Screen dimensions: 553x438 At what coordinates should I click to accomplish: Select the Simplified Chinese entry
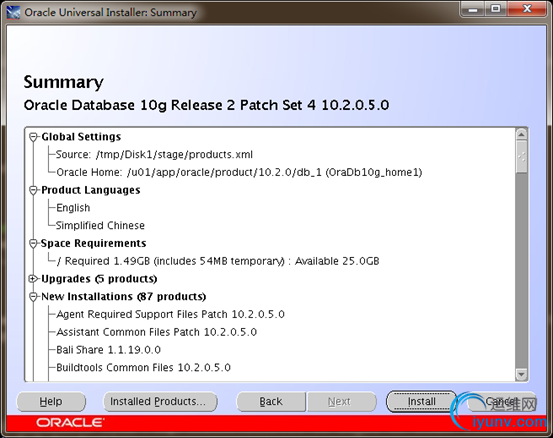pos(100,226)
